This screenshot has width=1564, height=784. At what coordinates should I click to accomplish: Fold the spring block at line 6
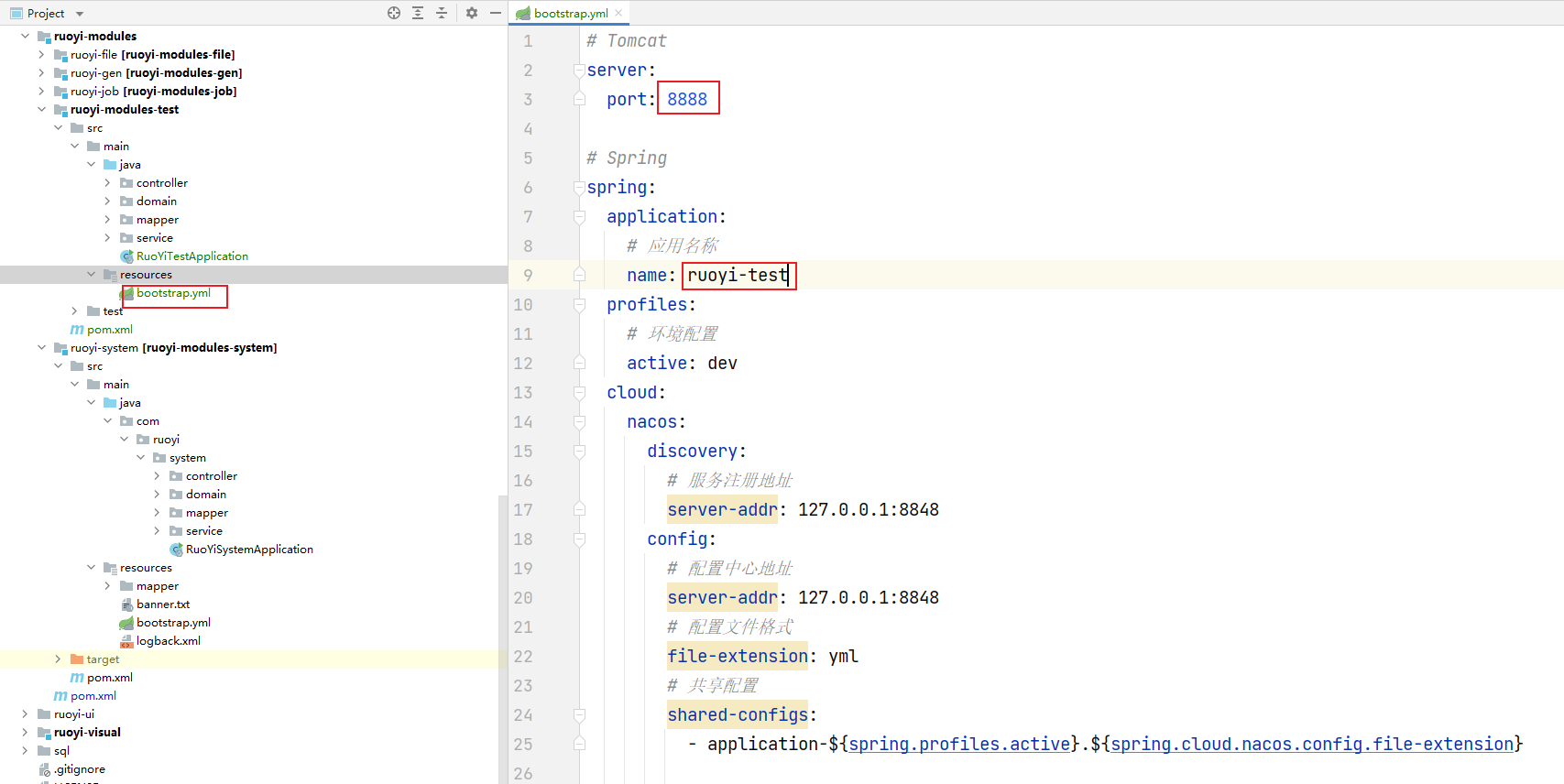coord(579,187)
